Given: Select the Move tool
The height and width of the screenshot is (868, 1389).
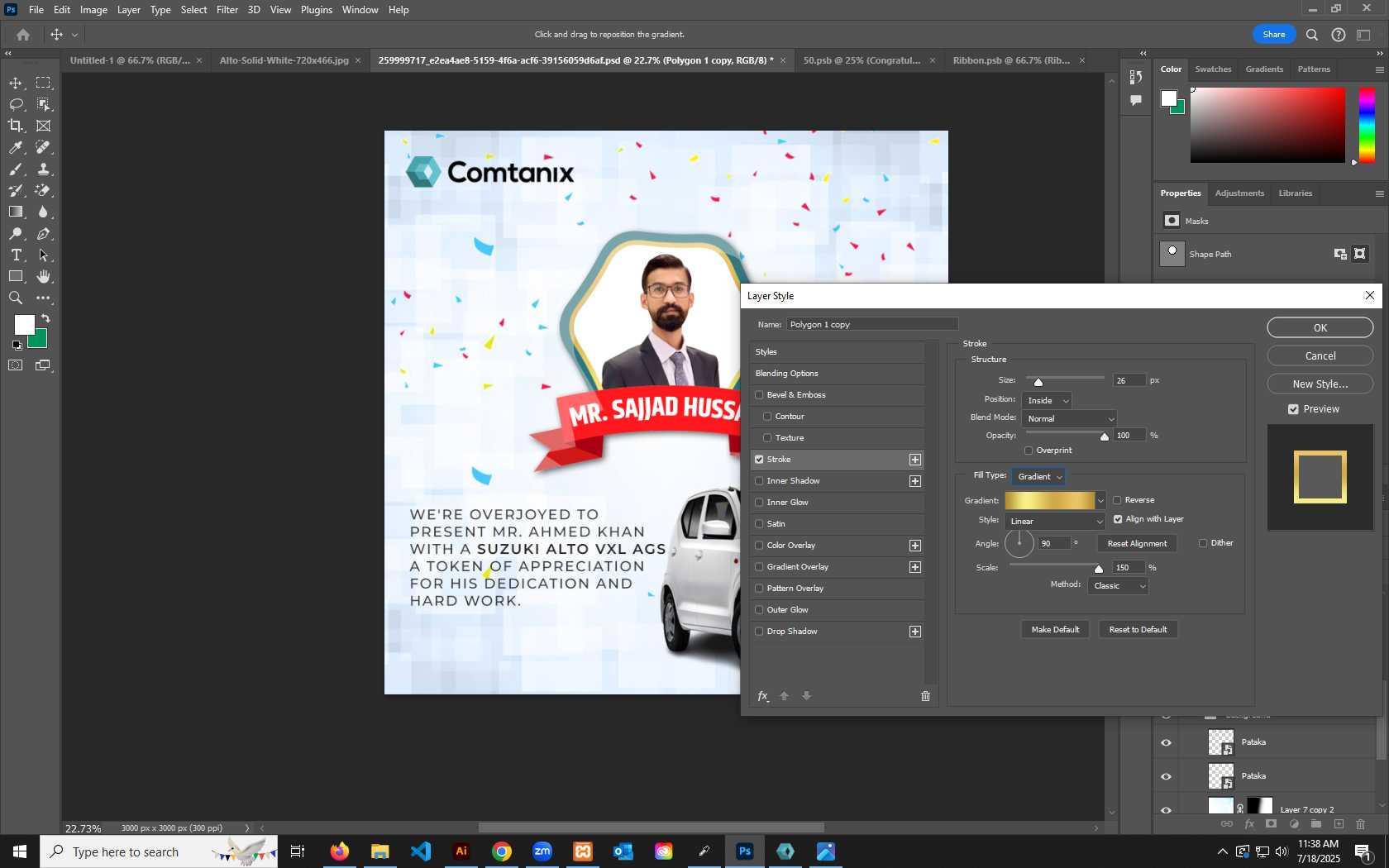Looking at the screenshot, I should 16,83.
